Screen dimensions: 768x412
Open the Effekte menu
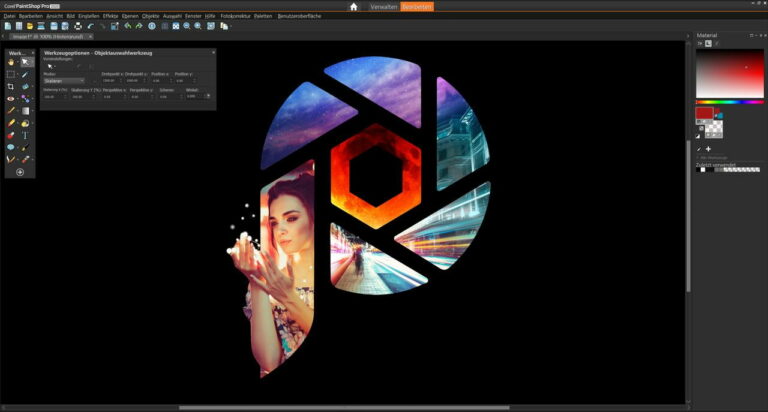pos(110,16)
